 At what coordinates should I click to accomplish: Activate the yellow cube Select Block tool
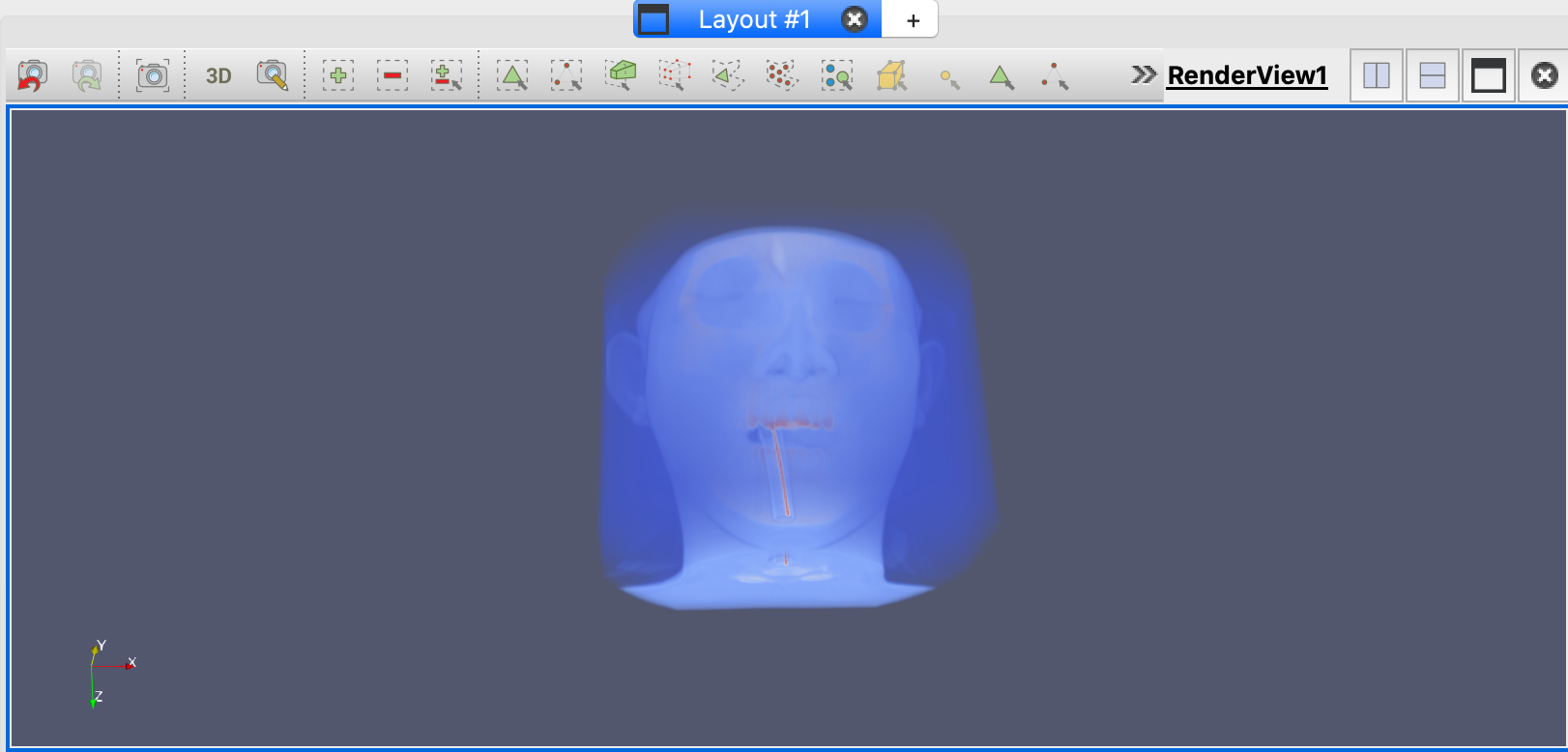891,75
